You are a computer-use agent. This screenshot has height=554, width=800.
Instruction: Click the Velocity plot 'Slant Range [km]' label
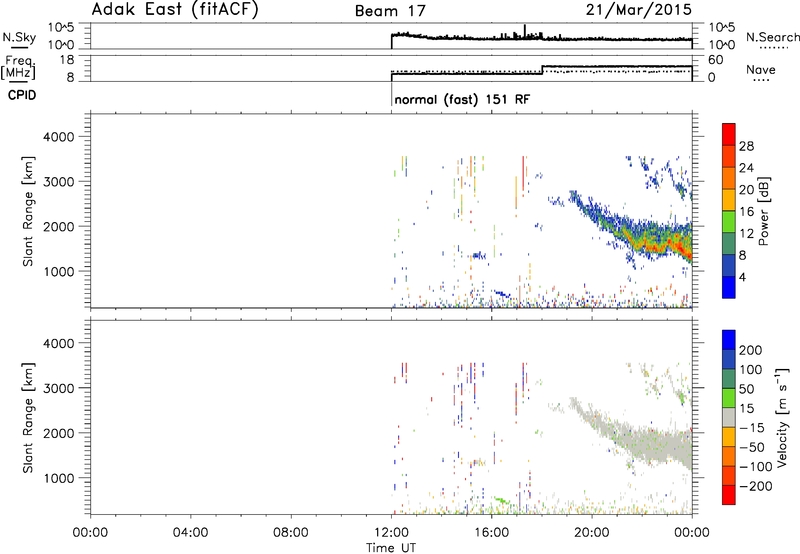28,418
